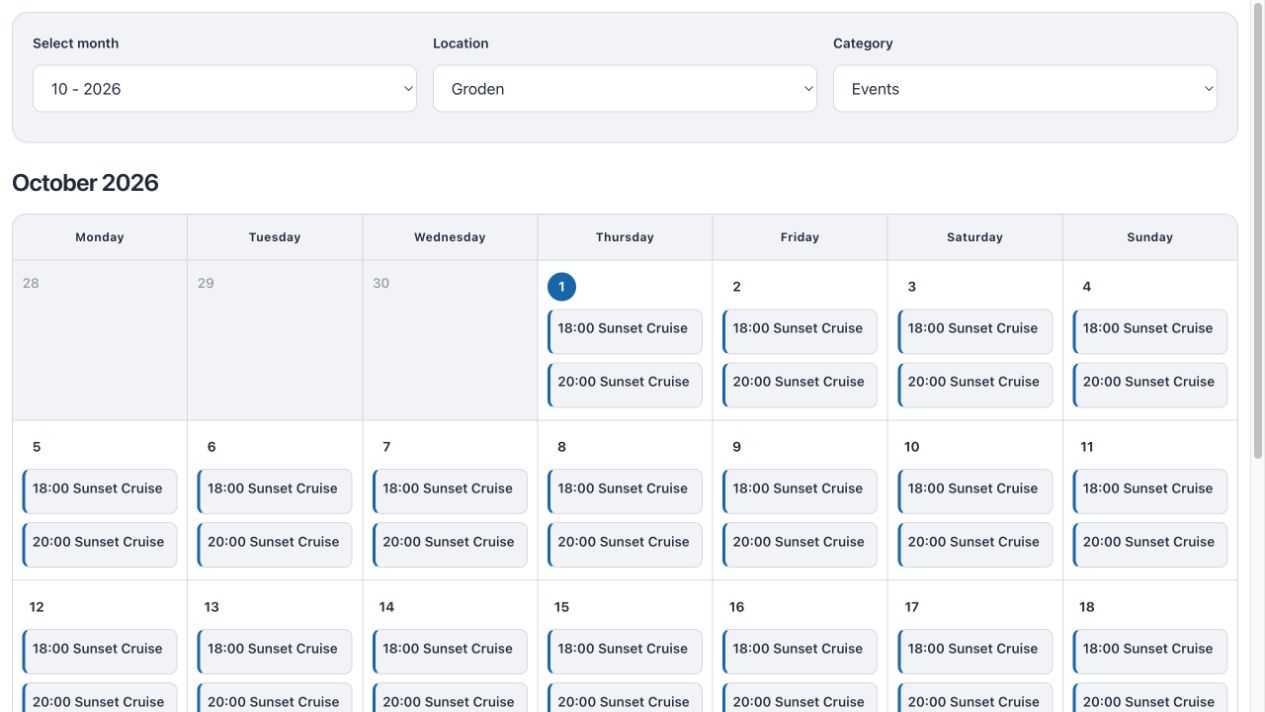The height and width of the screenshot is (712, 1265).
Task: Click the October 2026 heading
Action: click(85, 183)
